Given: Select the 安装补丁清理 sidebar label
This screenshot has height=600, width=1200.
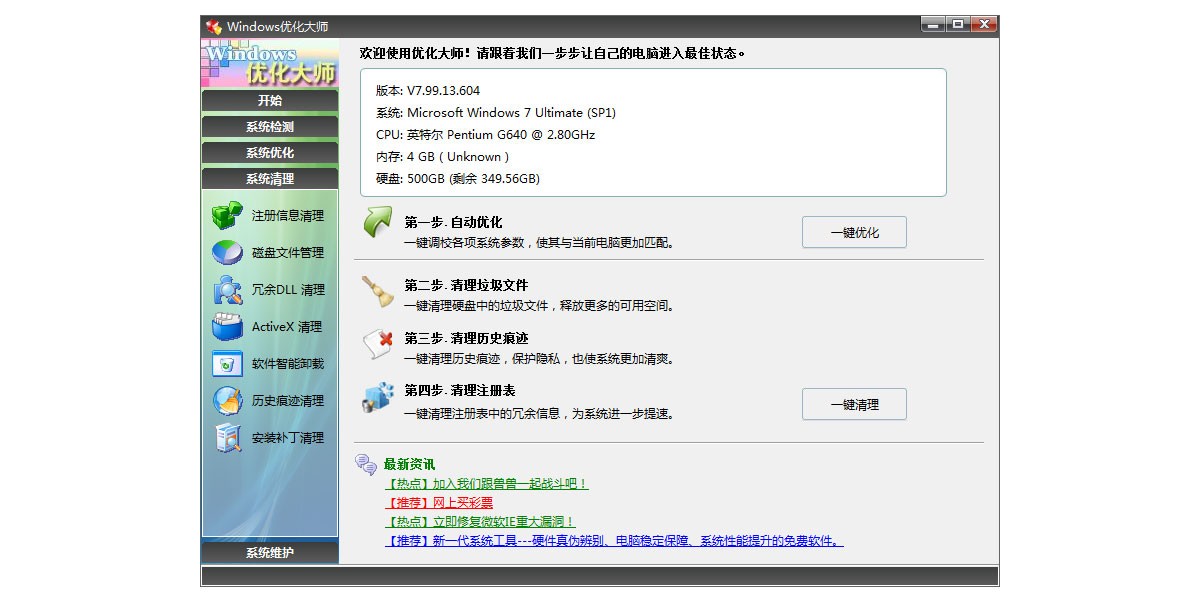Looking at the screenshot, I should tap(288, 438).
